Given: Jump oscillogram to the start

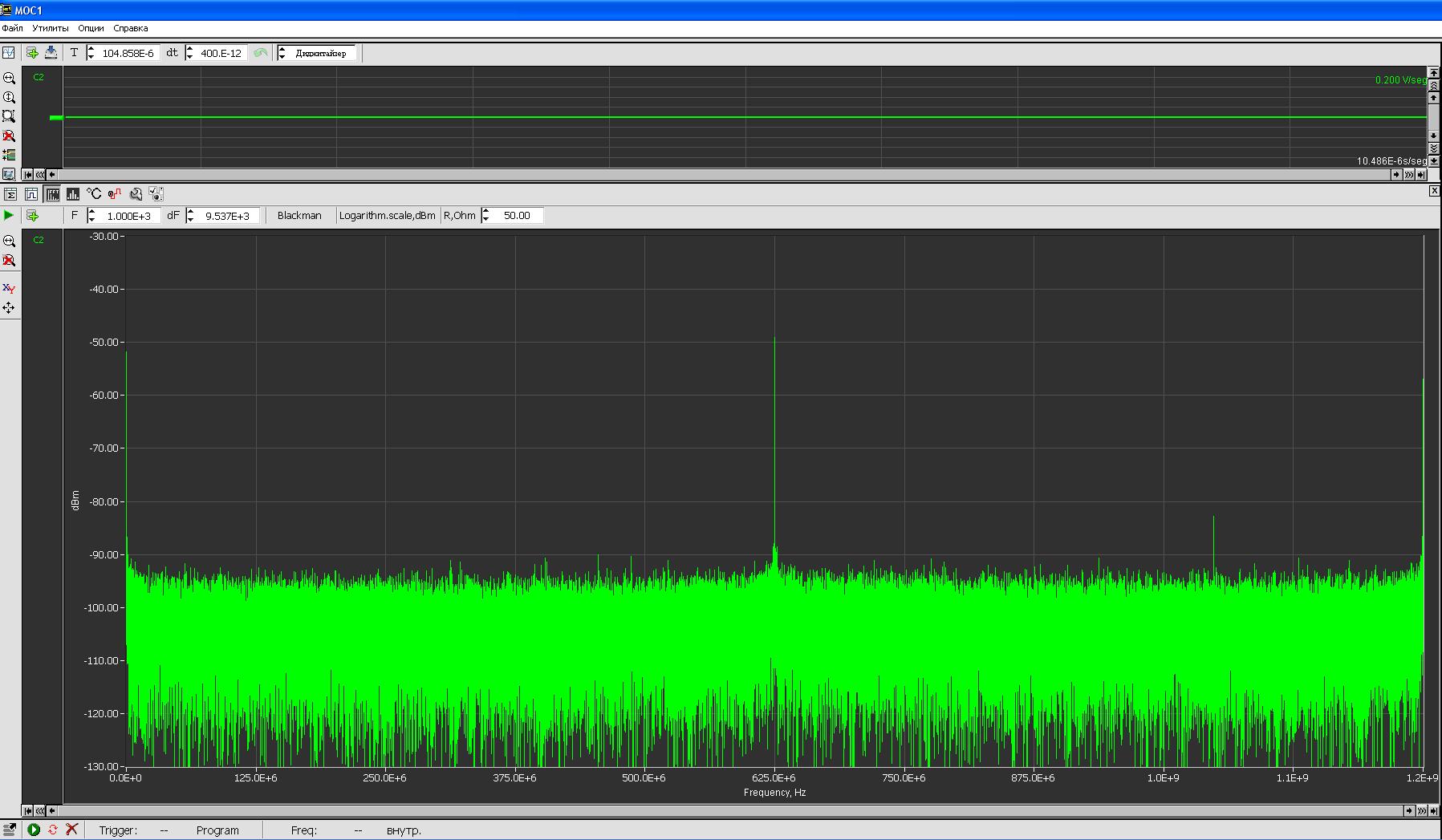Looking at the screenshot, I should [x=28, y=175].
